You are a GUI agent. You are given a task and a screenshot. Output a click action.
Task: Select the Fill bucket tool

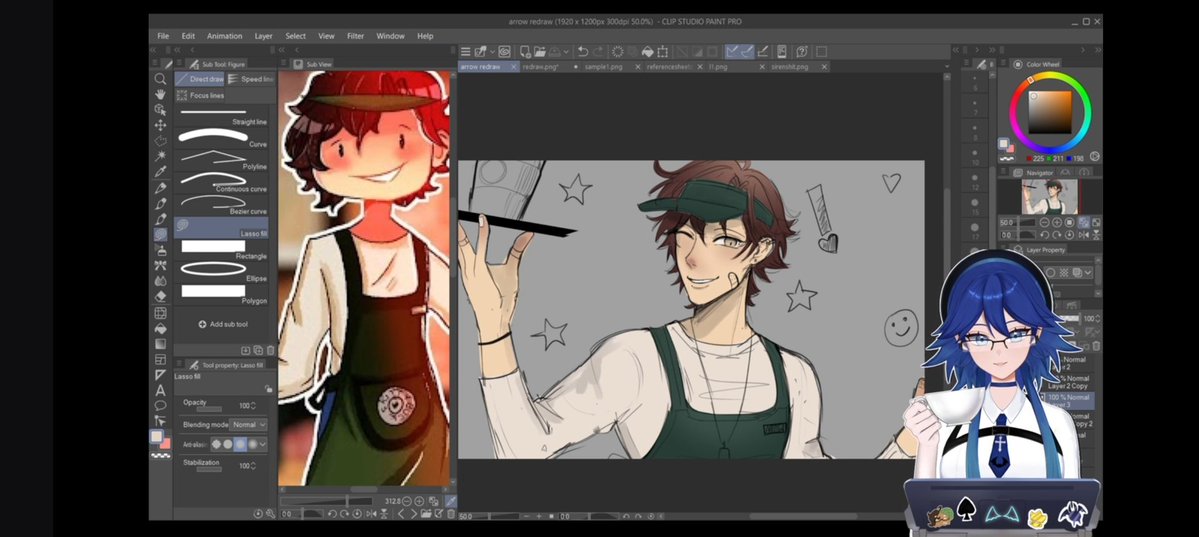coord(160,328)
